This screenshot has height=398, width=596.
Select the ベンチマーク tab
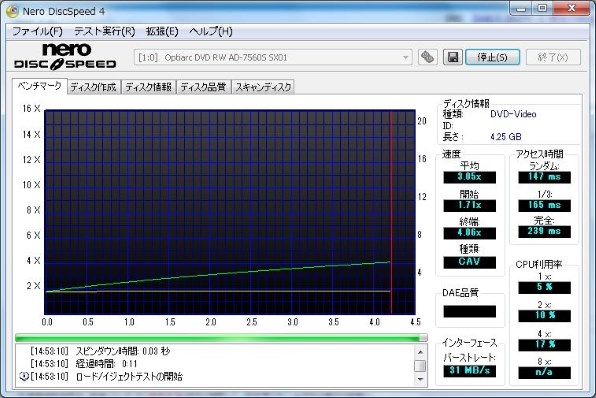40,86
